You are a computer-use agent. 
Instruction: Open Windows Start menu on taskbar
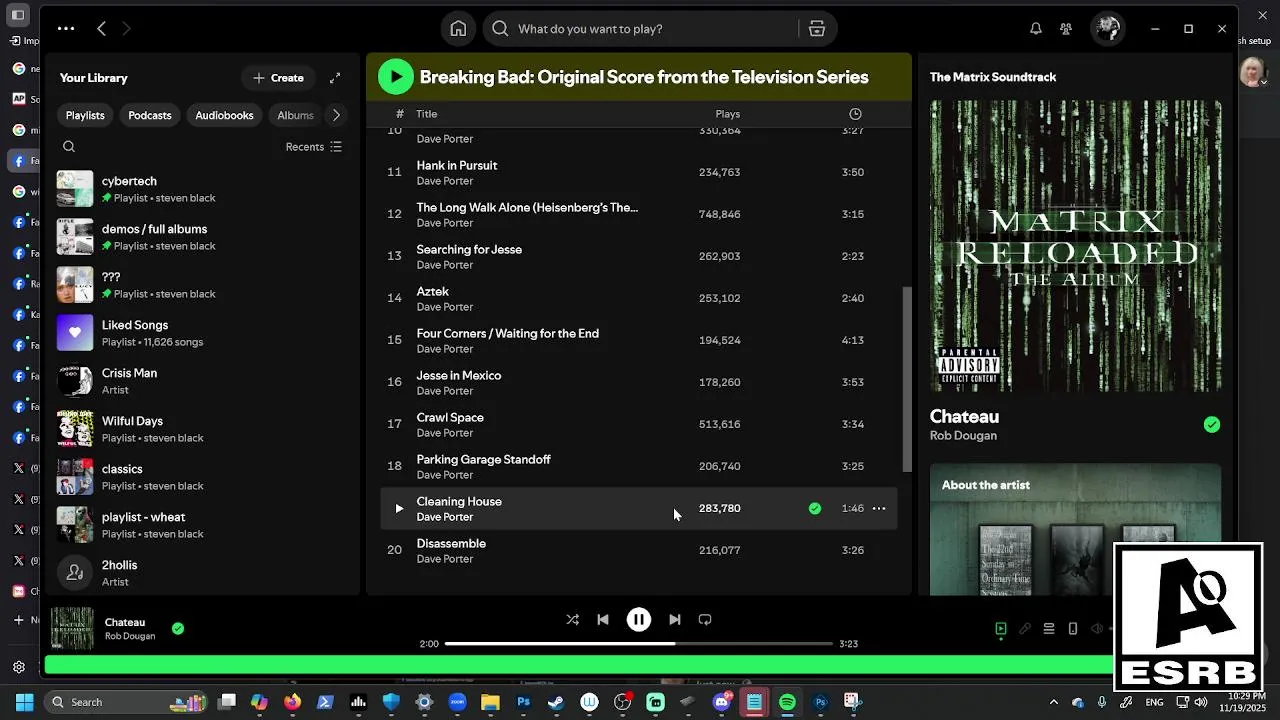(24, 702)
